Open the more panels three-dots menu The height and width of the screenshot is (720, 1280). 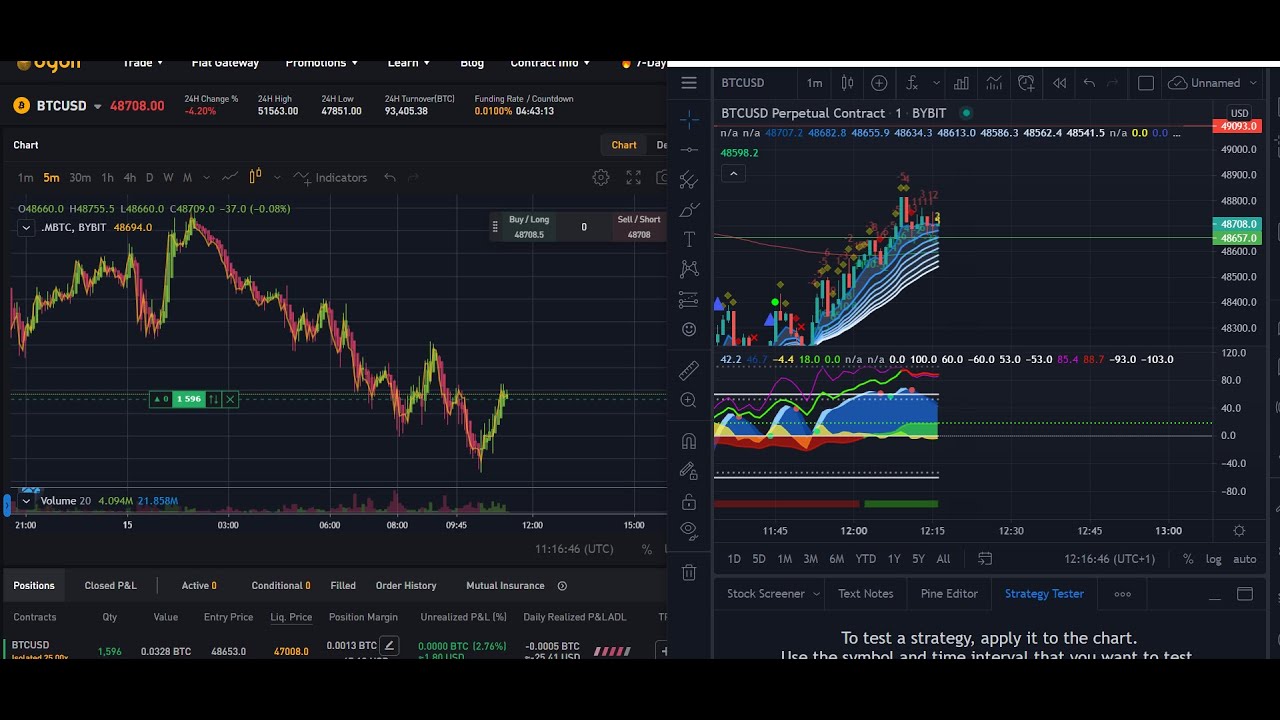(1123, 594)
